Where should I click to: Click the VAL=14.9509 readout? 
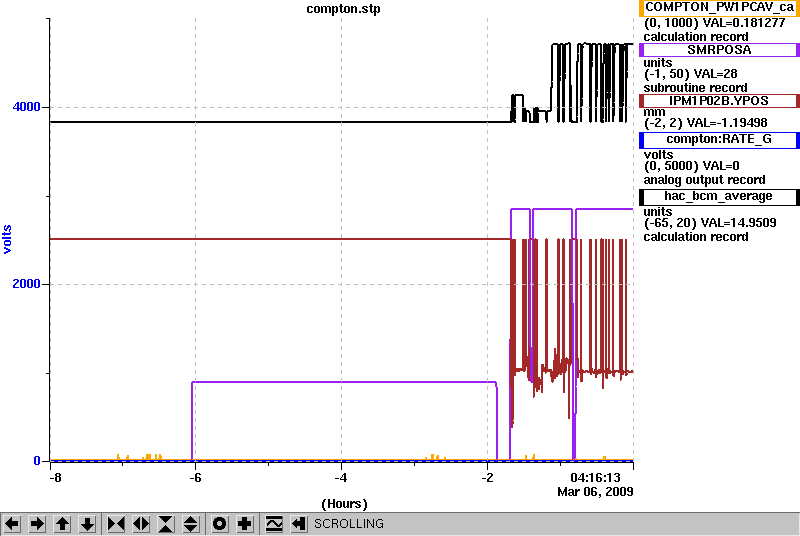739,223
